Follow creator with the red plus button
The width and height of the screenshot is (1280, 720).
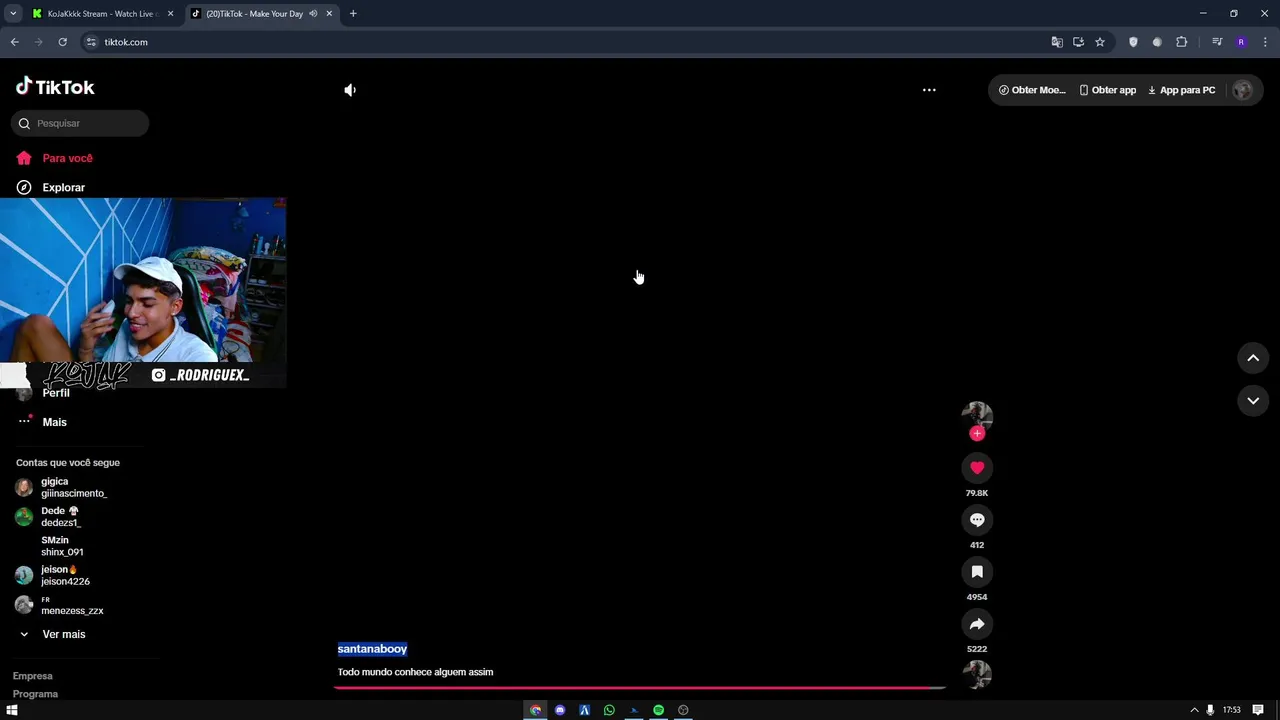[x=977, y=433]
